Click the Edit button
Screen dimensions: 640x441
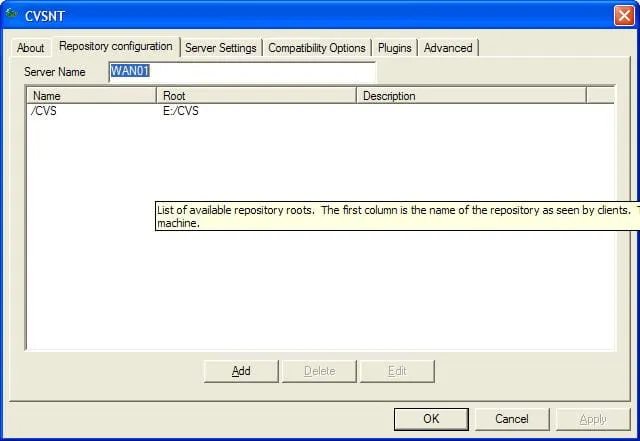pos(397,371)
